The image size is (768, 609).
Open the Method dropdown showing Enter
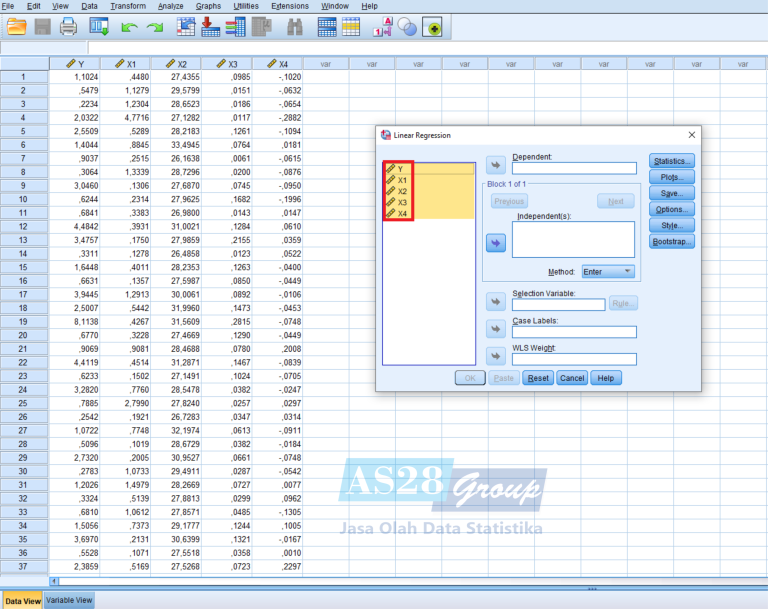point(607,271)
